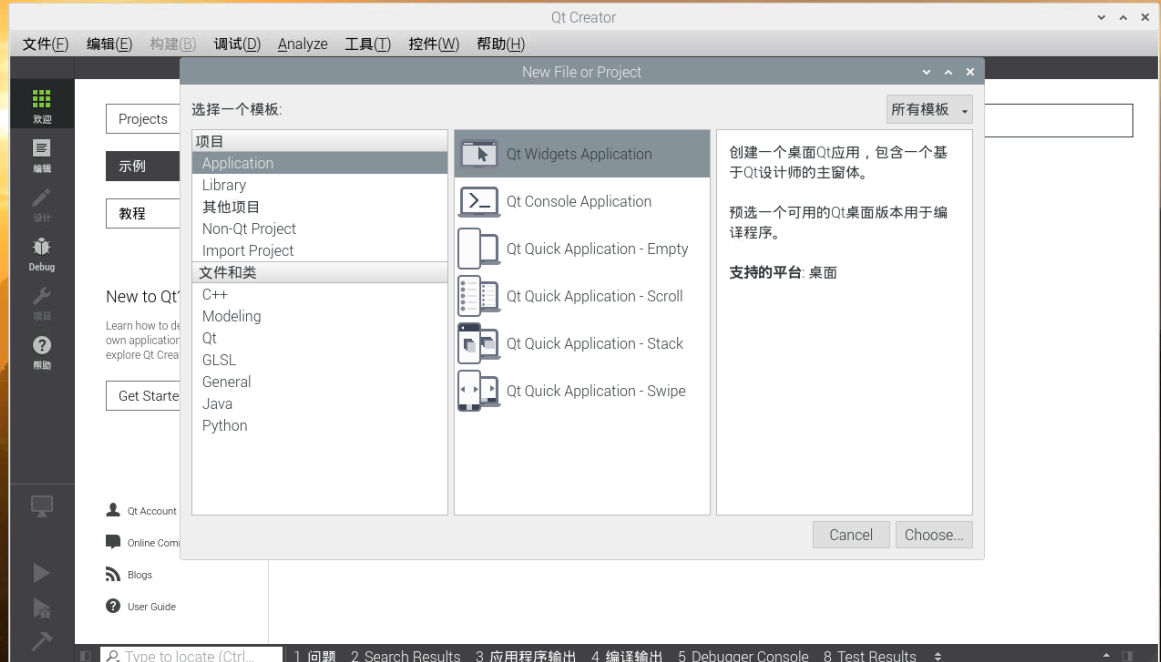
Task: Open 4 编译输出 pane
Action: (x=626, y=655)
